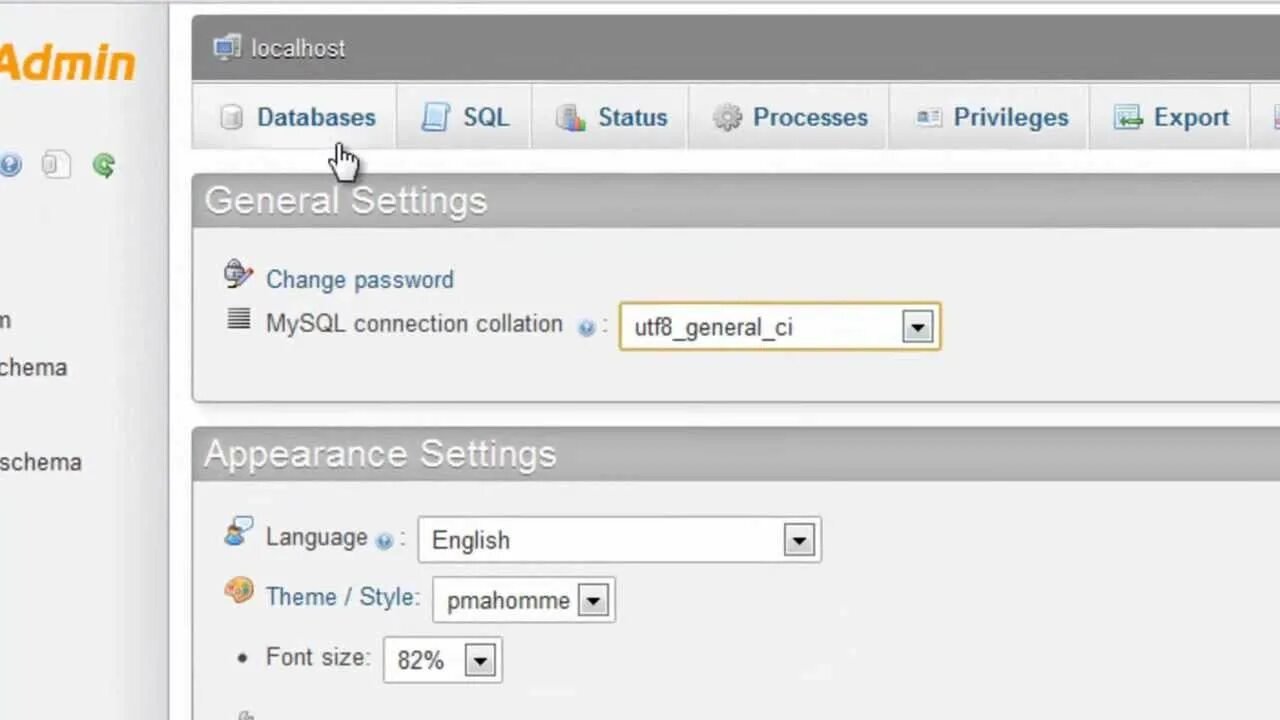Open the English language dropdown
The width and height of the screenshot is (1280, 720).
click(798, 540)
